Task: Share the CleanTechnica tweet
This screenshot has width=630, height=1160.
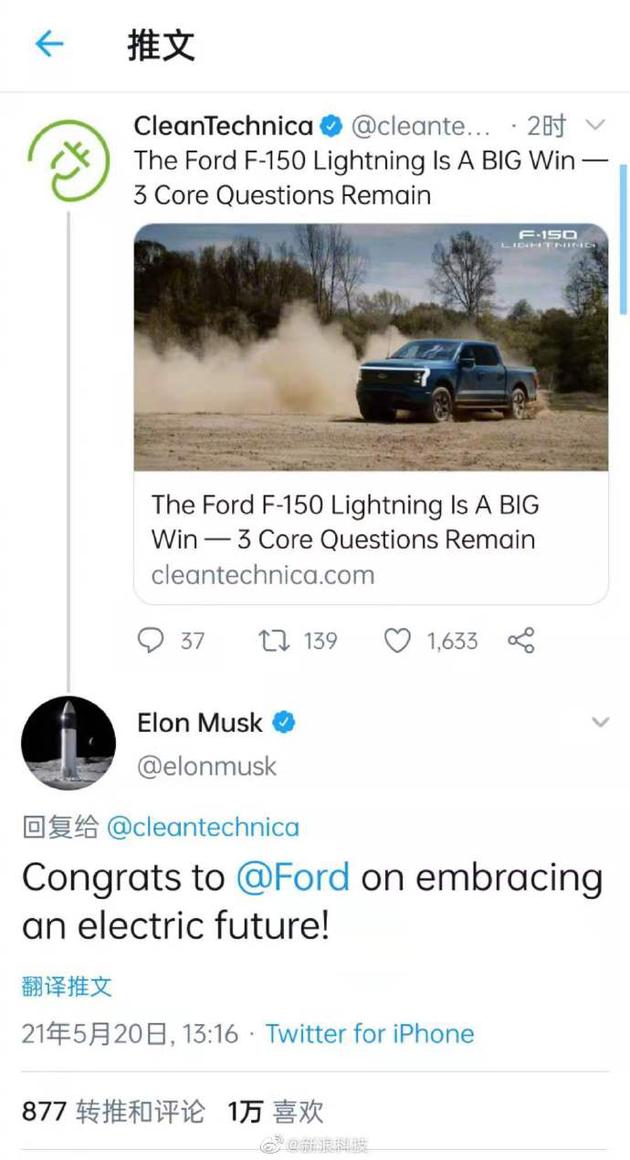Action: pyautogui.click(x=521, y=641)
